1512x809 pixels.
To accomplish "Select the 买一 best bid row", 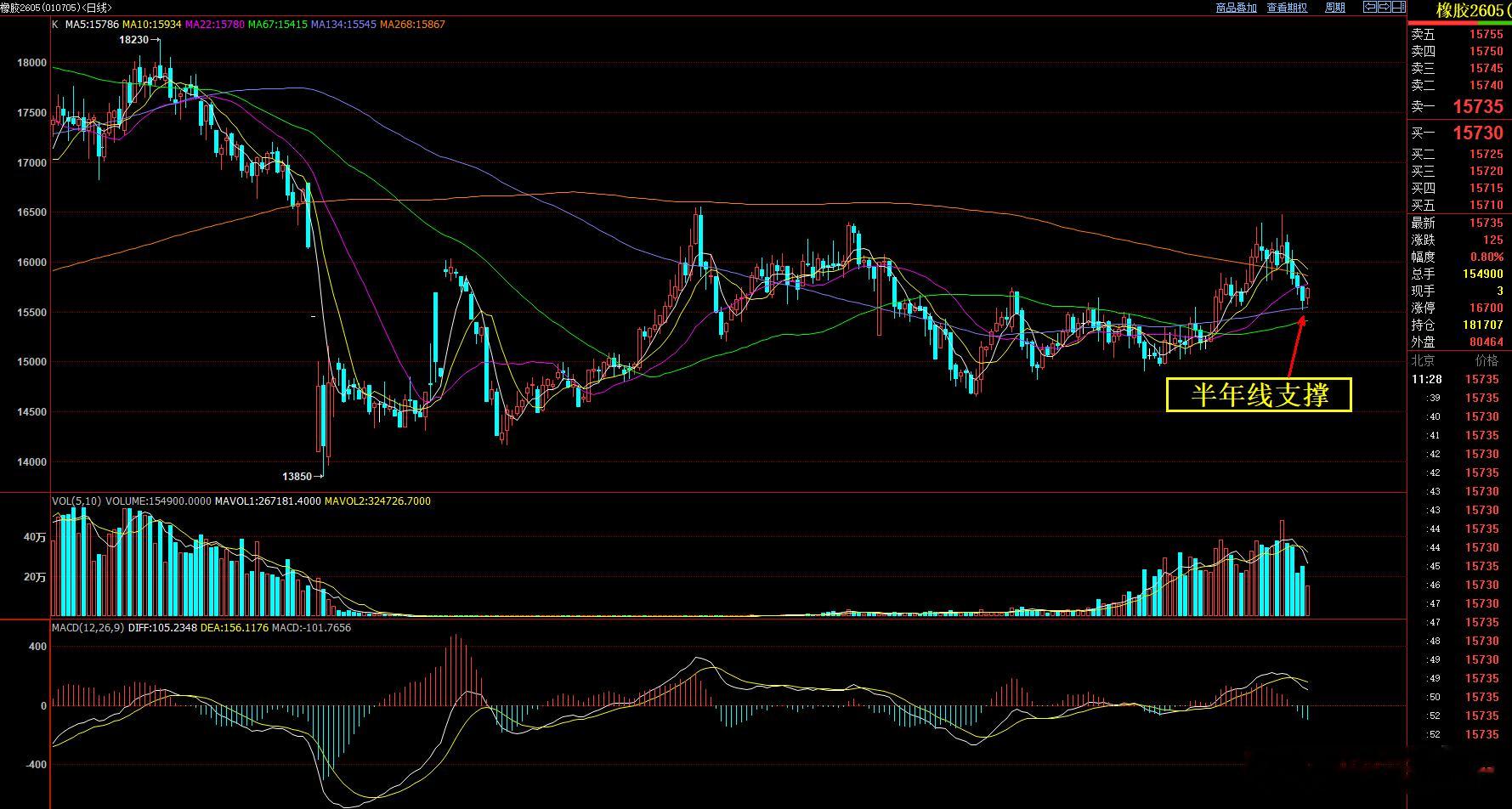I will [1458, 133].
